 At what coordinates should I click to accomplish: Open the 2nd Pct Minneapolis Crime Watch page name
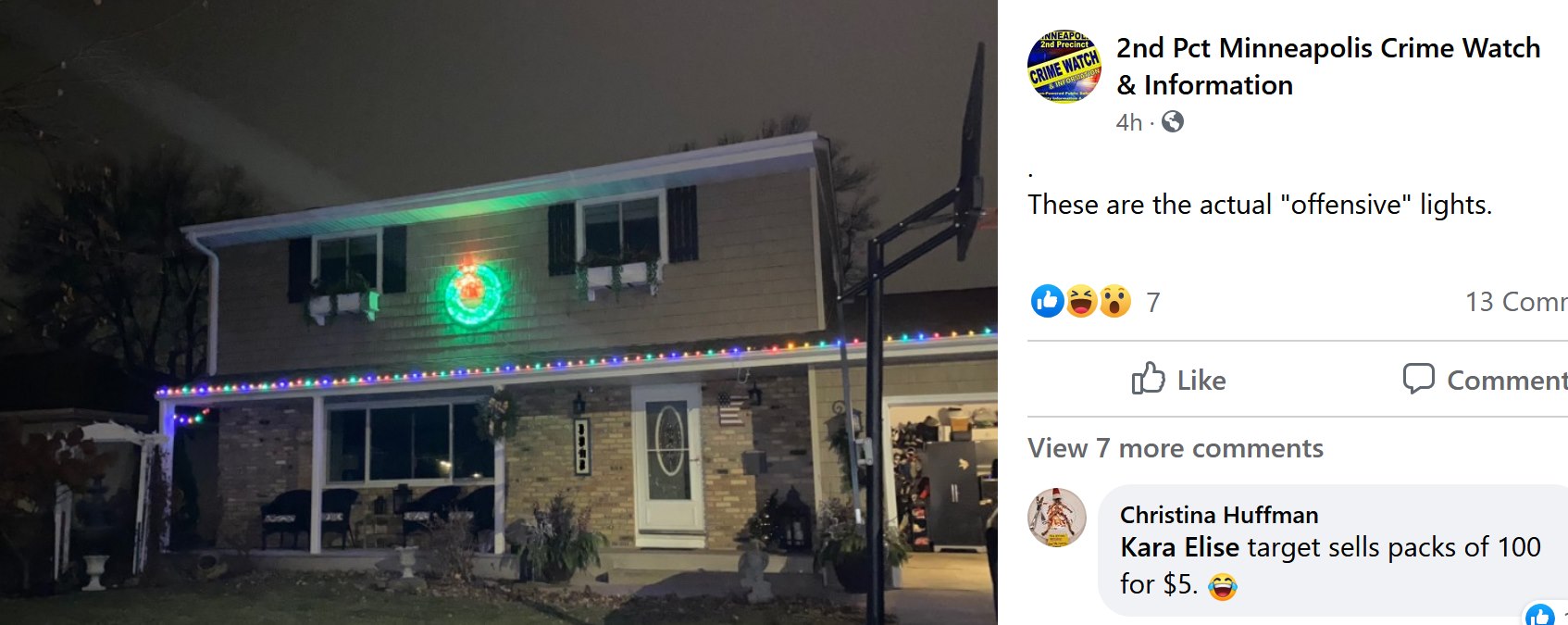point(1328,66)
